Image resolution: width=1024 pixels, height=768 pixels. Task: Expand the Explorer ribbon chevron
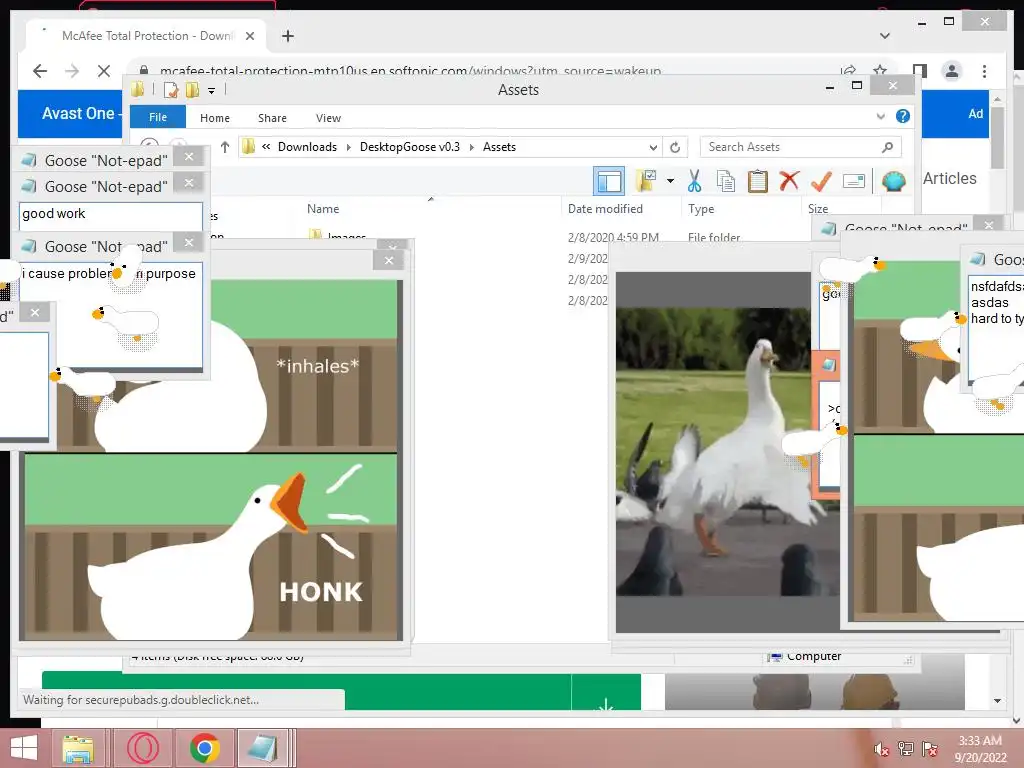pyautogui.click(x=880, y=116)
